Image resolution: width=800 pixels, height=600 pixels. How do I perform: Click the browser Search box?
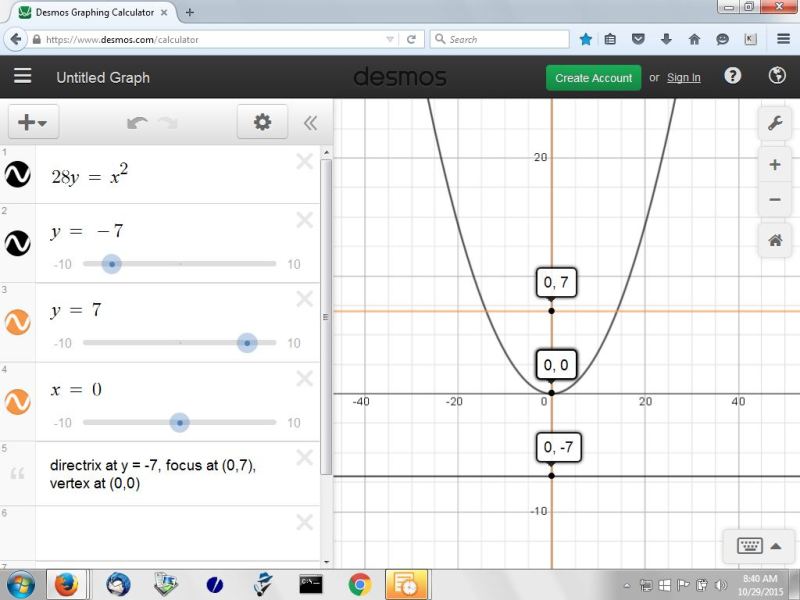500,39
